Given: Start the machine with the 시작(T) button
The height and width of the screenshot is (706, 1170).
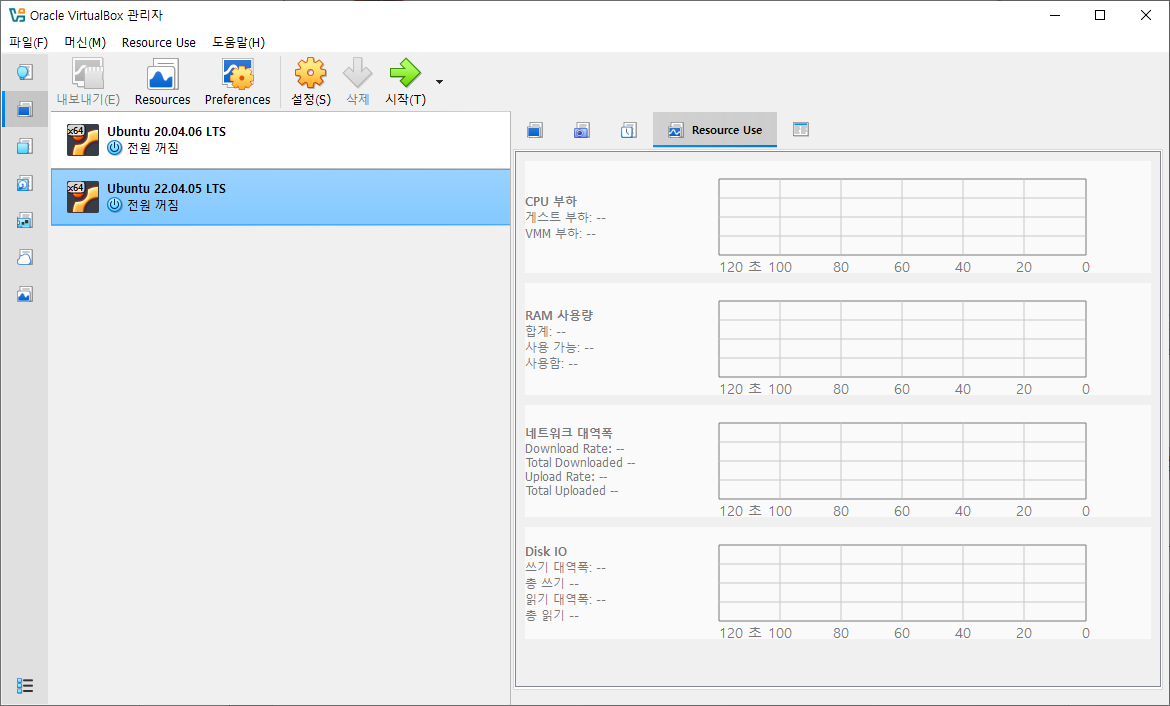Looking at the screenshot, I should click(x=405, y=81).
